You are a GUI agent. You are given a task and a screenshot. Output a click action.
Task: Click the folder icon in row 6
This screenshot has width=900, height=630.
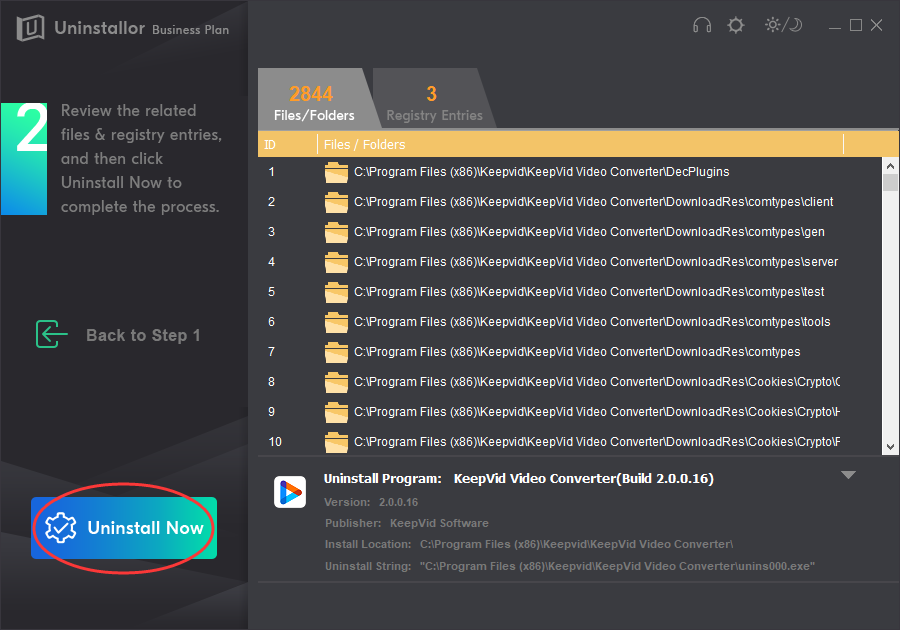336,322
